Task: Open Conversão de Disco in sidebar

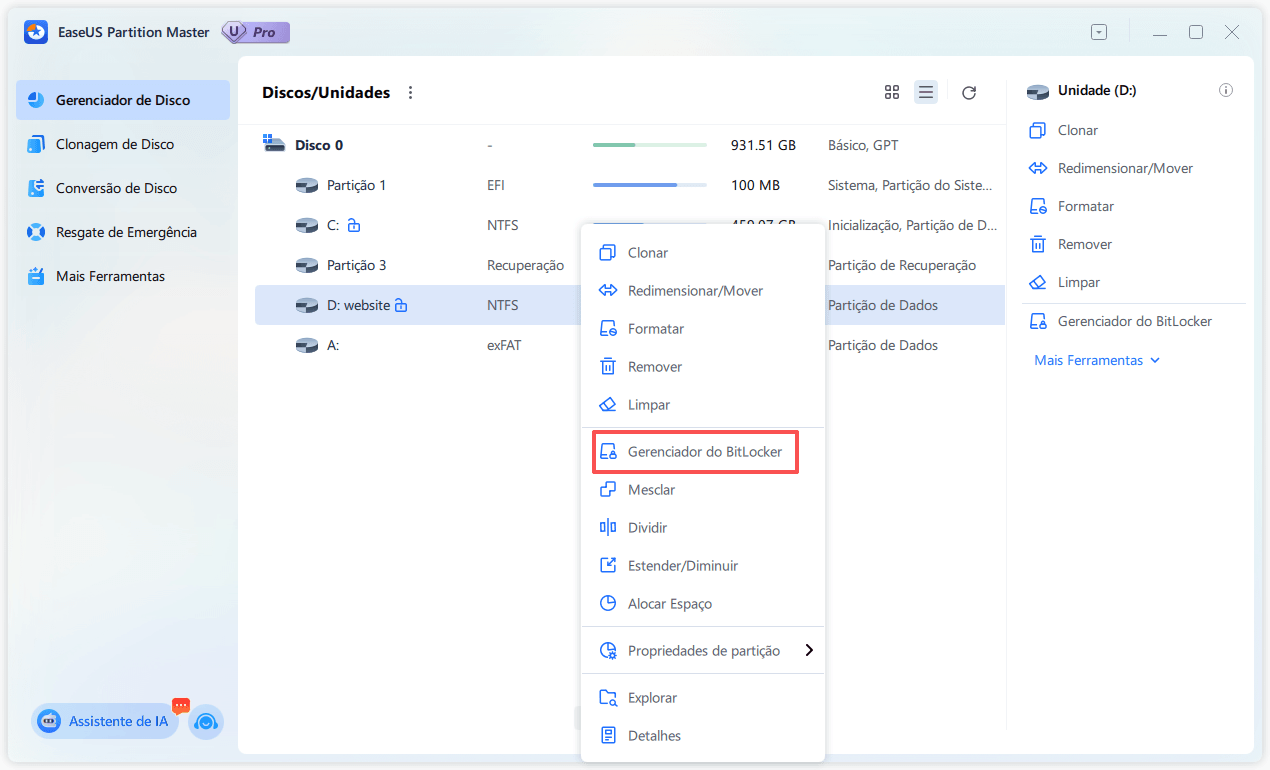Action: (x=123, y=188)
